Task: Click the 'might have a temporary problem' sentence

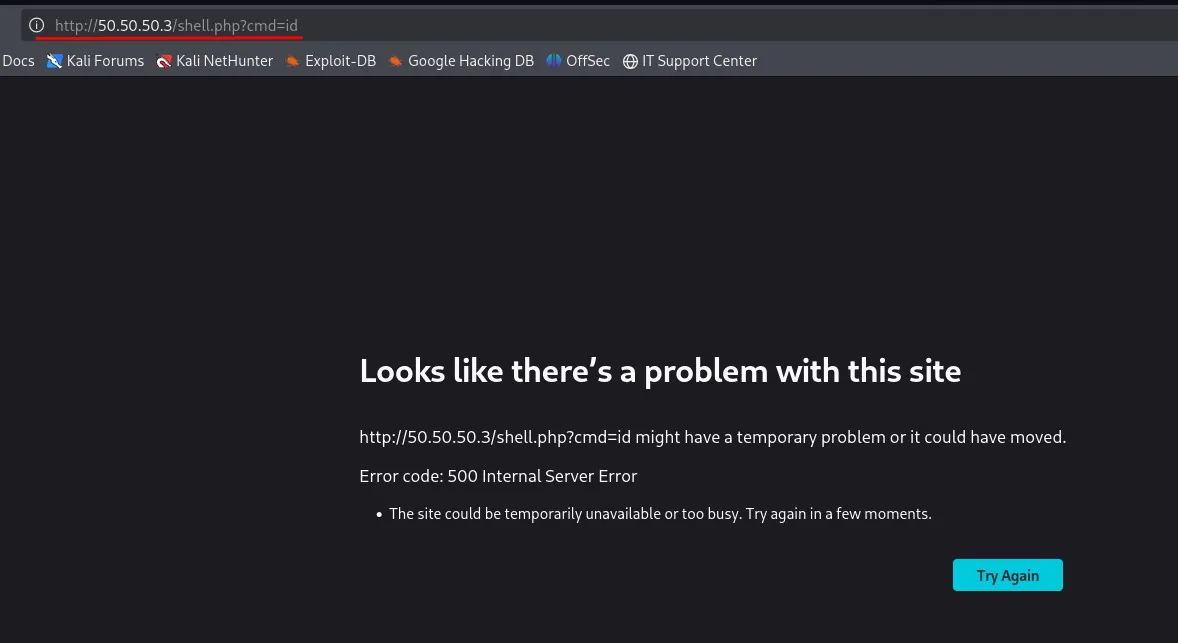Action: pyautogui.click(x=712, y=437)
